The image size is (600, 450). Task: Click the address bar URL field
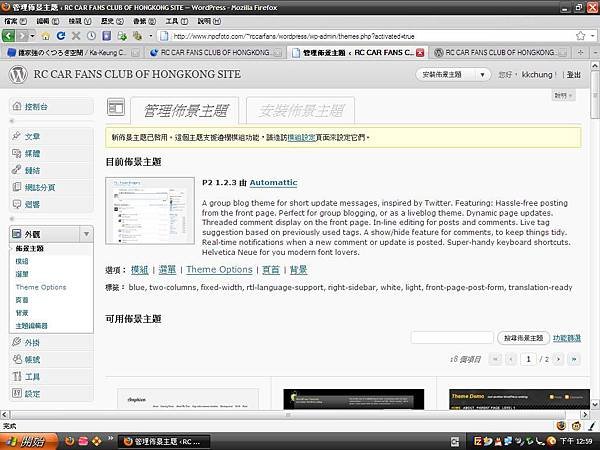tap(367, 36)
